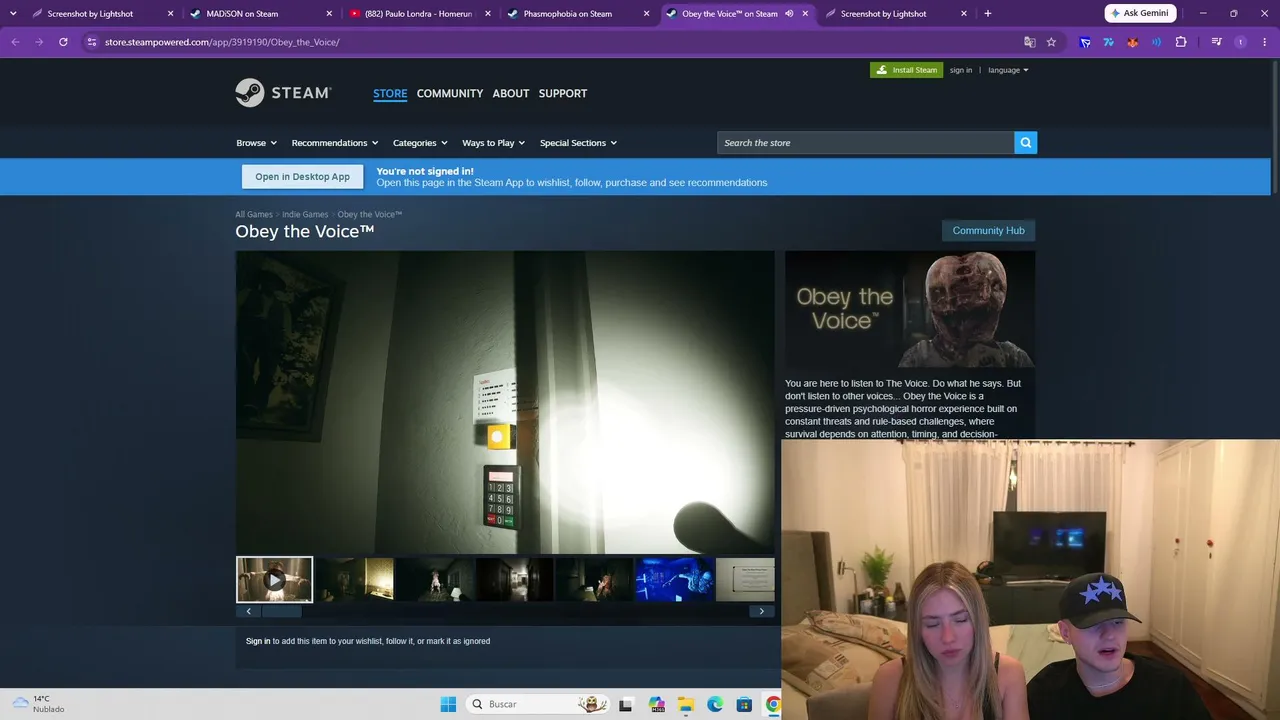Click the Steam logo in the header
The image size is (1280, 720).
click(x=283, y=93)
